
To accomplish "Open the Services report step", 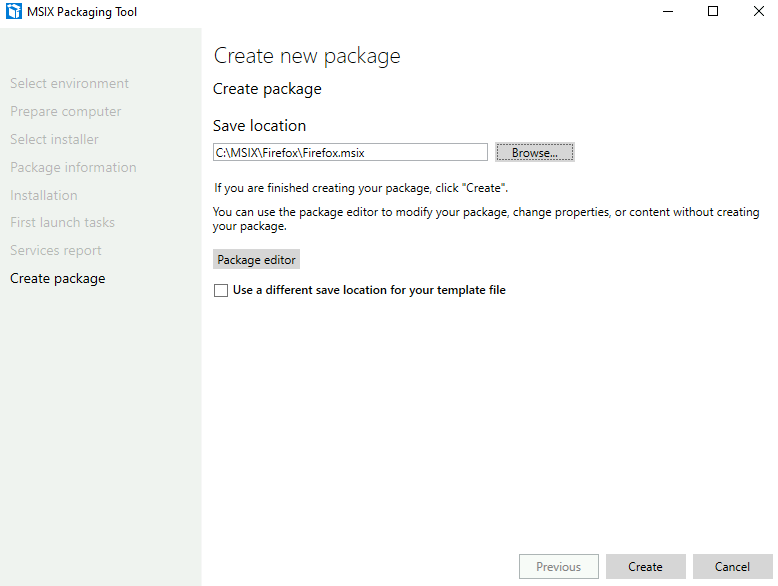I will tap(56, 251).
